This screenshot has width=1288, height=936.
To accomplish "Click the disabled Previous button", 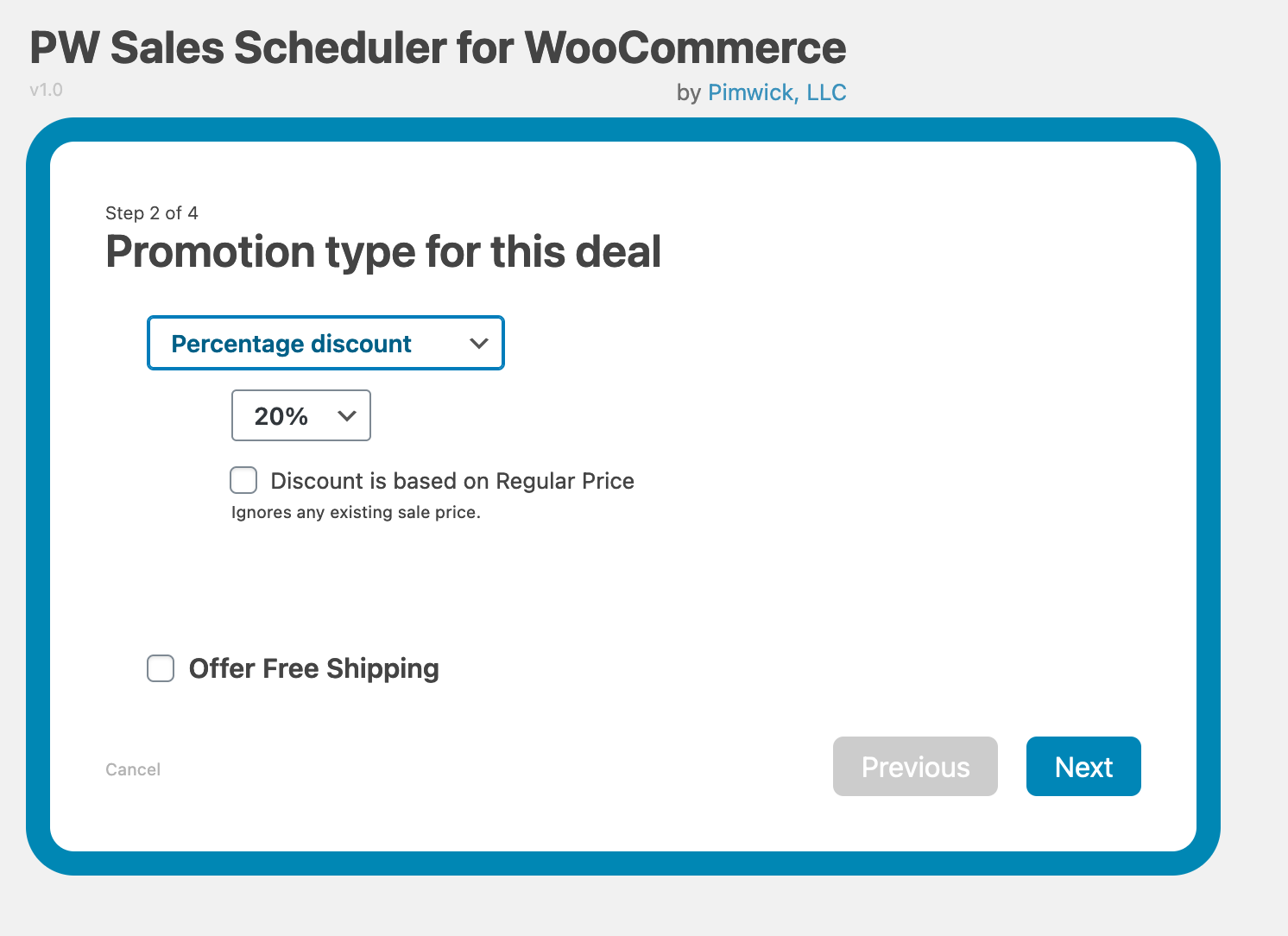I will 915,766.
